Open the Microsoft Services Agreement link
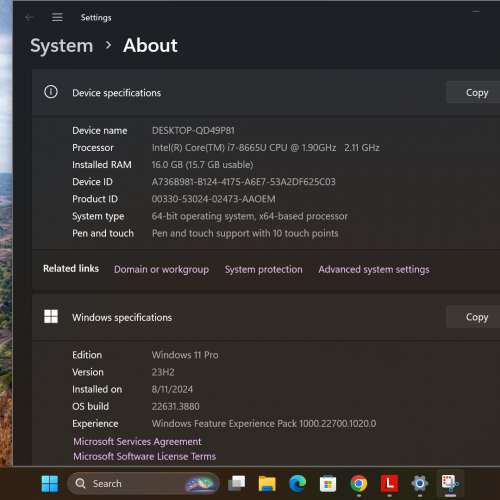 tap(137, 441)
